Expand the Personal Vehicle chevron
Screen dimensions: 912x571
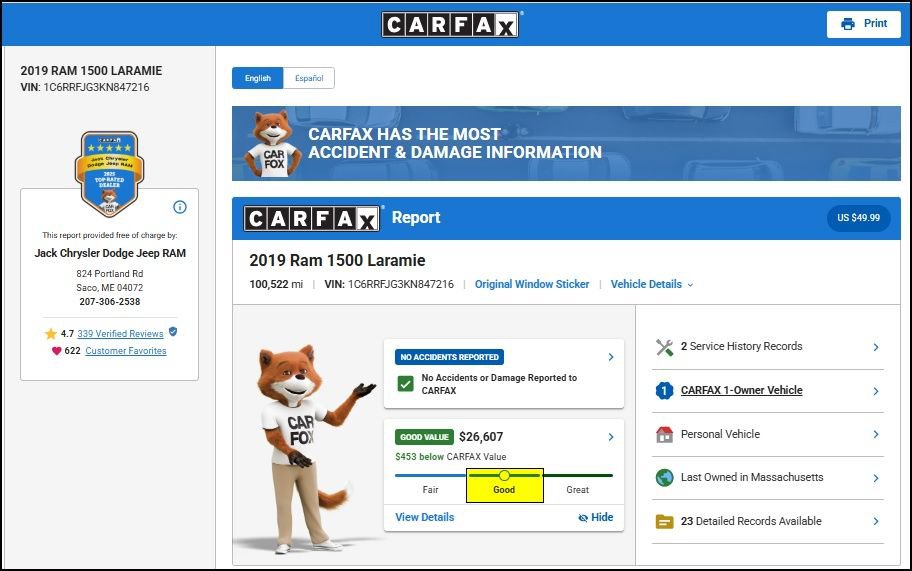click(876, 434)
